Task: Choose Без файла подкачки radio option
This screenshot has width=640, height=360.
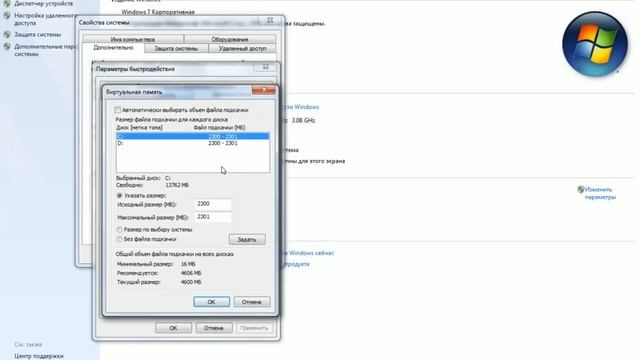Action: (120, 239)
